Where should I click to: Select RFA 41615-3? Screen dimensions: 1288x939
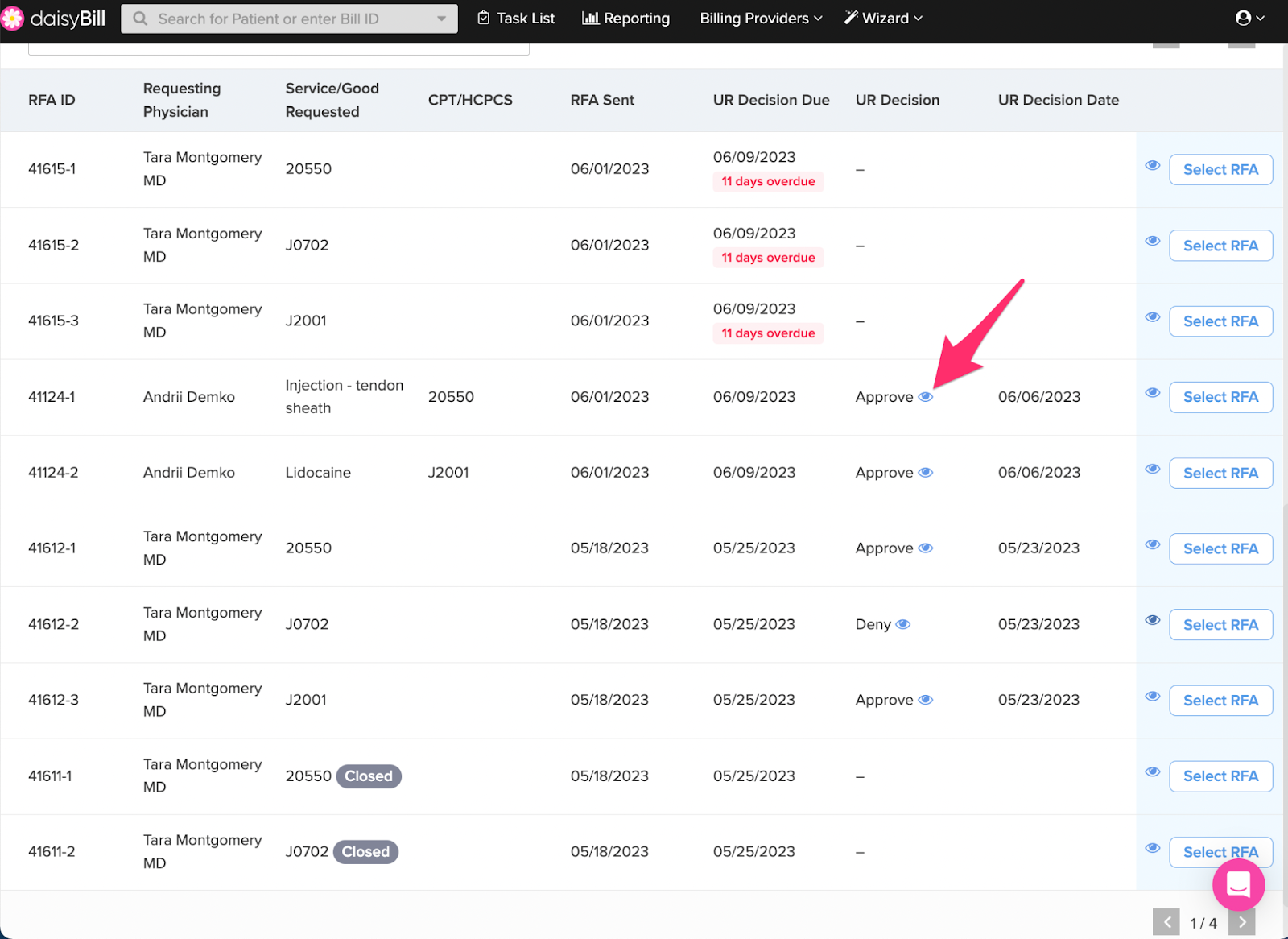[1220, 321]
